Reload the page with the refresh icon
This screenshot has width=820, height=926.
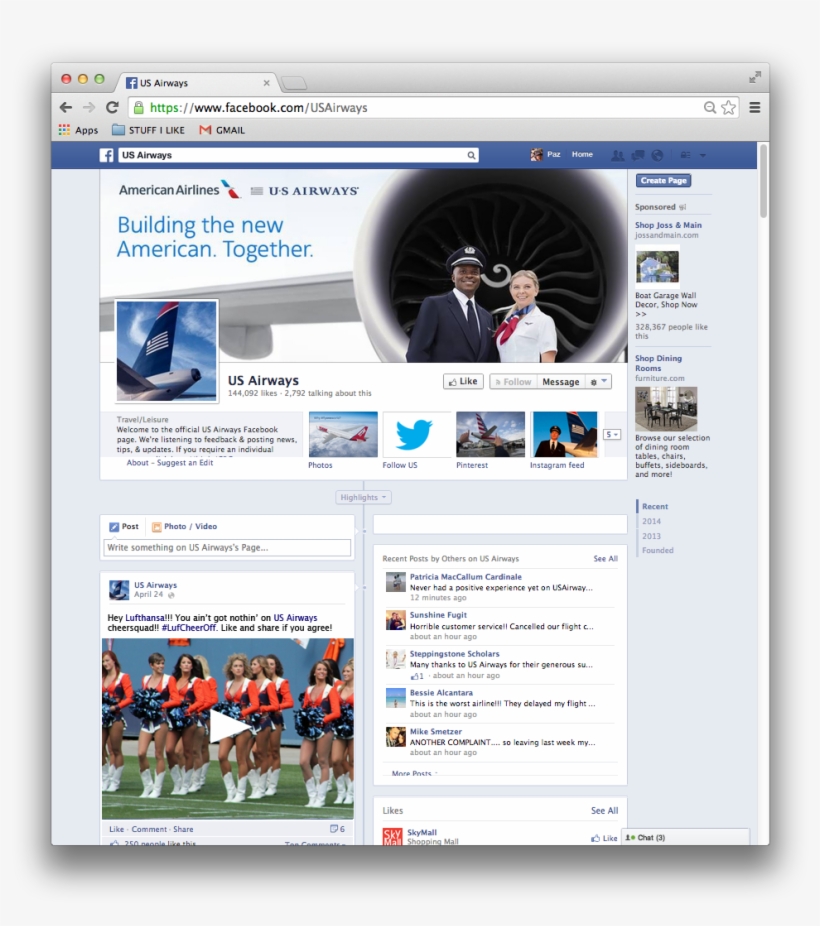pyautogui.click(x=111, y=107)
